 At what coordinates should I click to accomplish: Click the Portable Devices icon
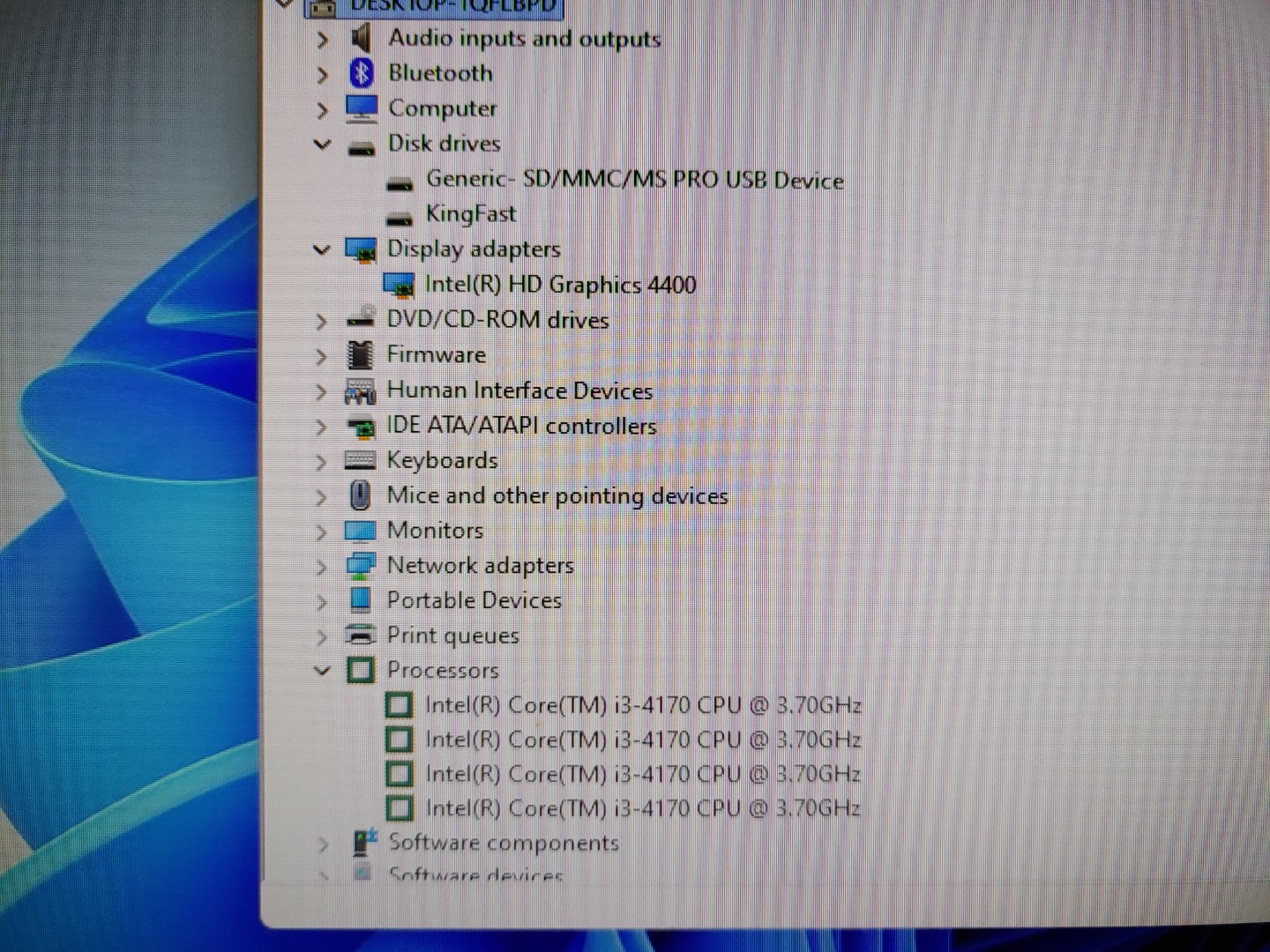click(x=361, y=600)
